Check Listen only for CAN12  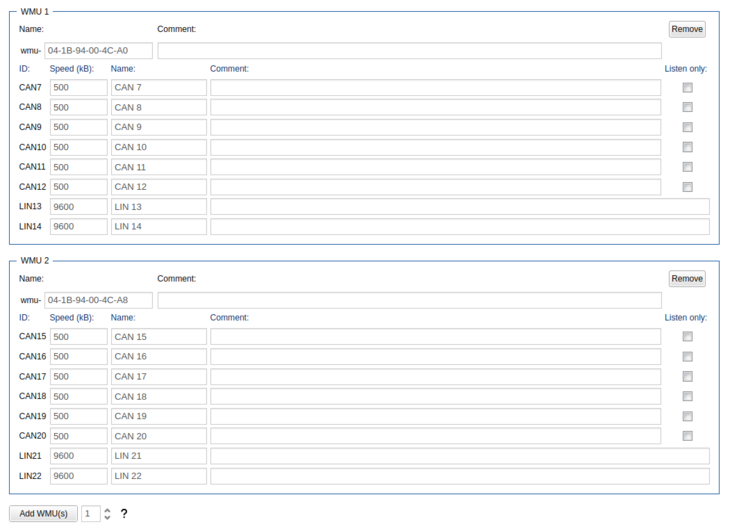[x=687, y=187]
